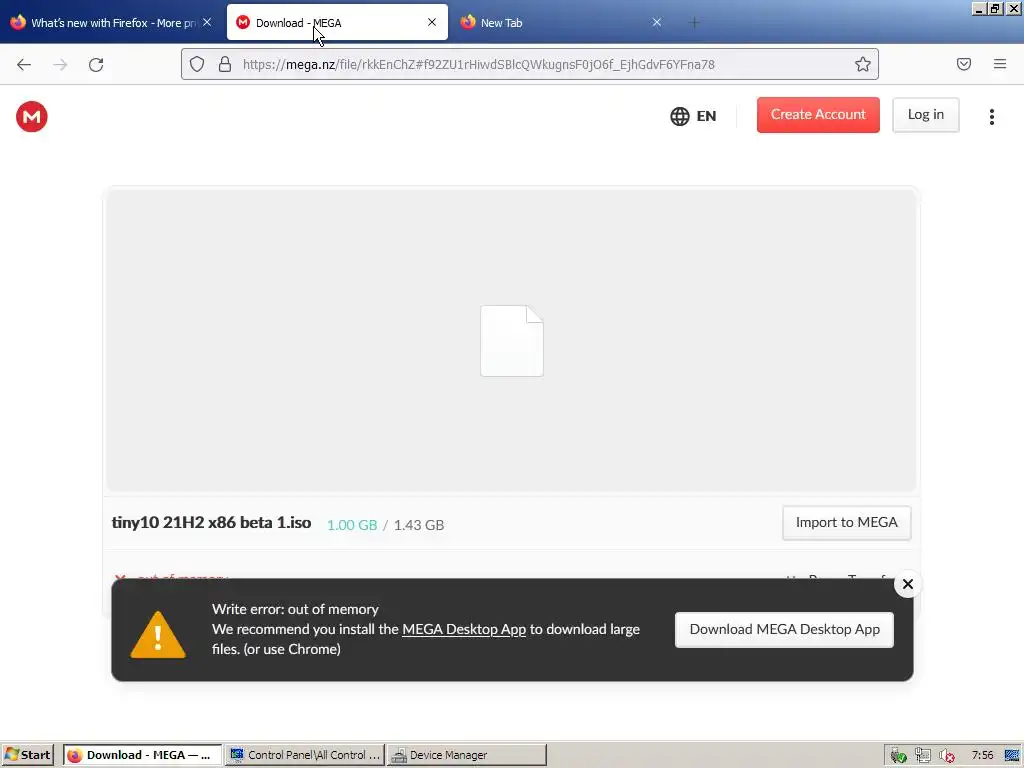Screen dimensions: 1024x768
Task: Open Device Manager taskbar window
Action: pyautogui.click(x=466, y=755)
